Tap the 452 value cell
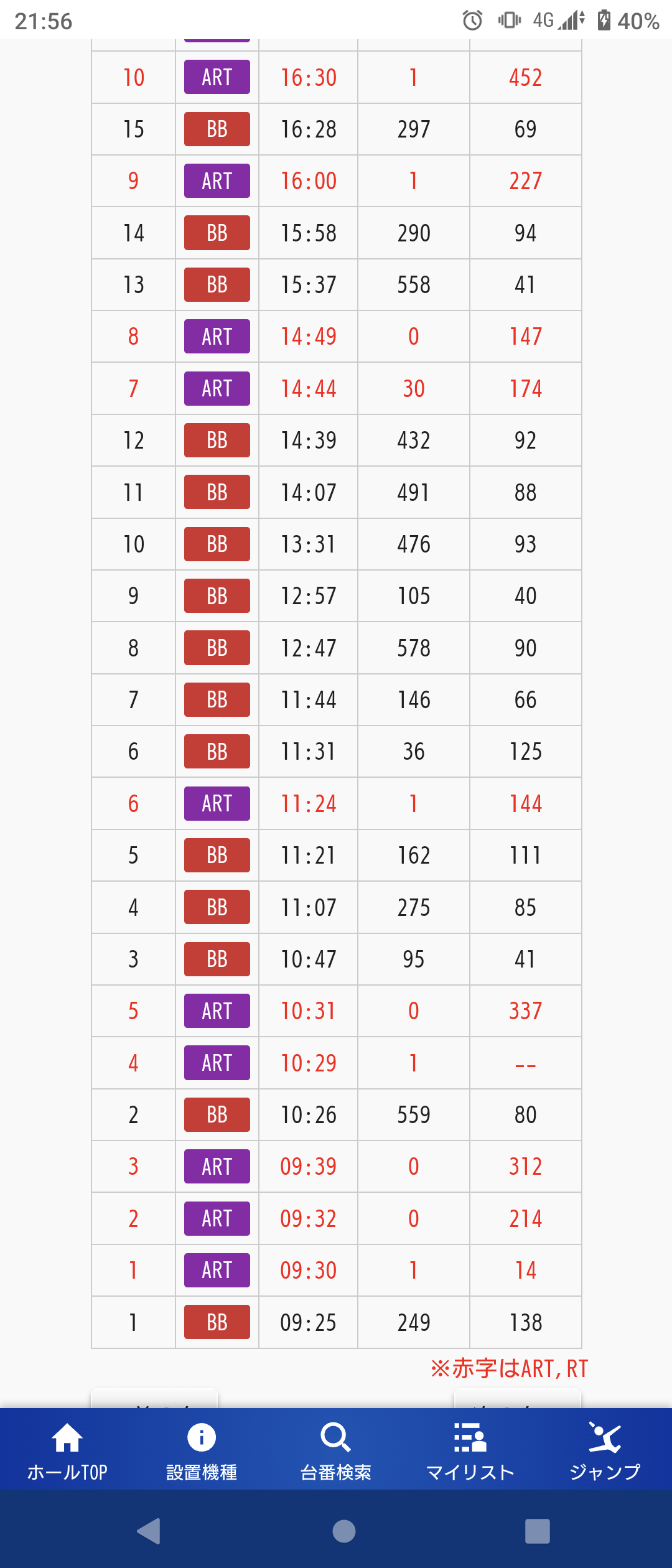The height and width of the screenshot is (1568, 672). pyautogui.click(x=525, y=77)
